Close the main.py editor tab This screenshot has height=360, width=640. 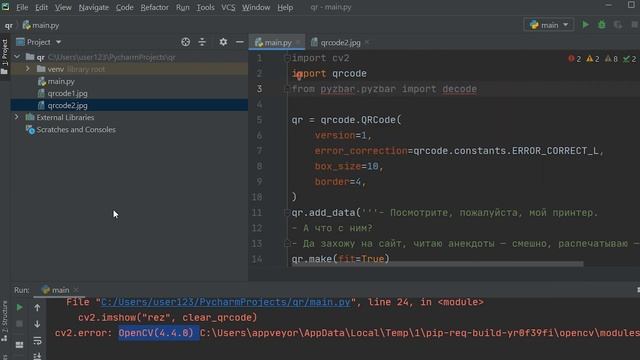point(298,42)
